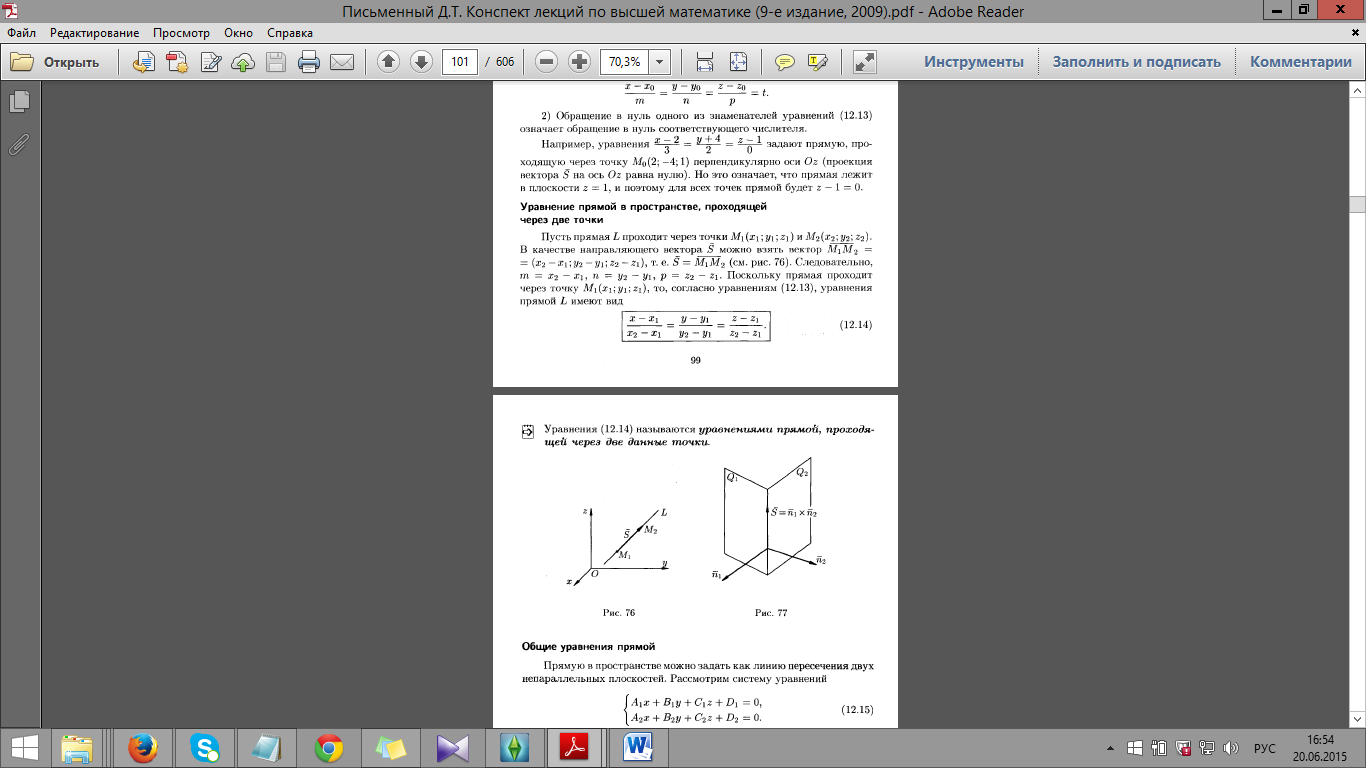Viewport: 1366px width, 768px height.
Task: Click the Открыть (Open) folder button
Action: [x=56, y=62]
